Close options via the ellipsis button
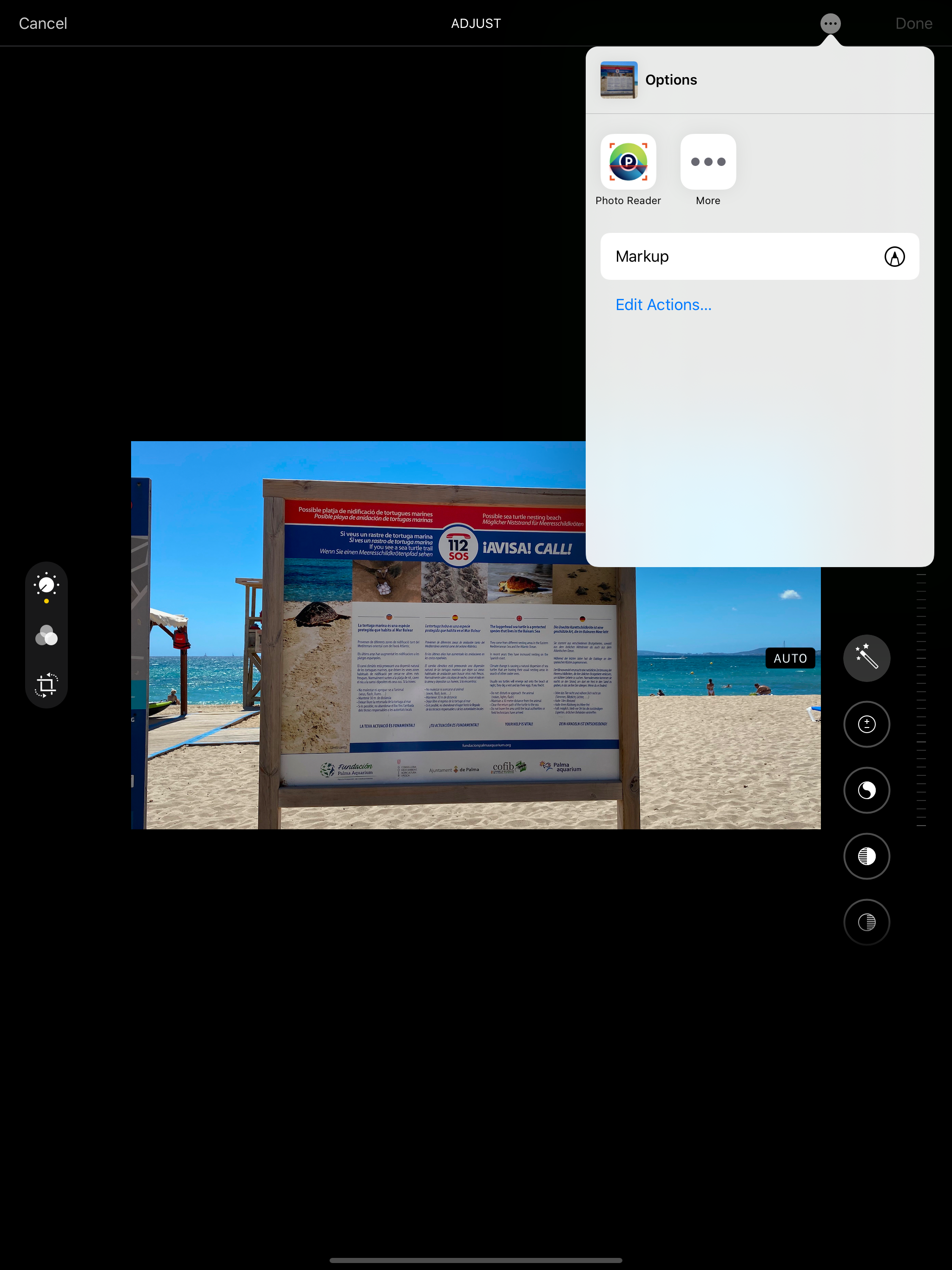 830,24
